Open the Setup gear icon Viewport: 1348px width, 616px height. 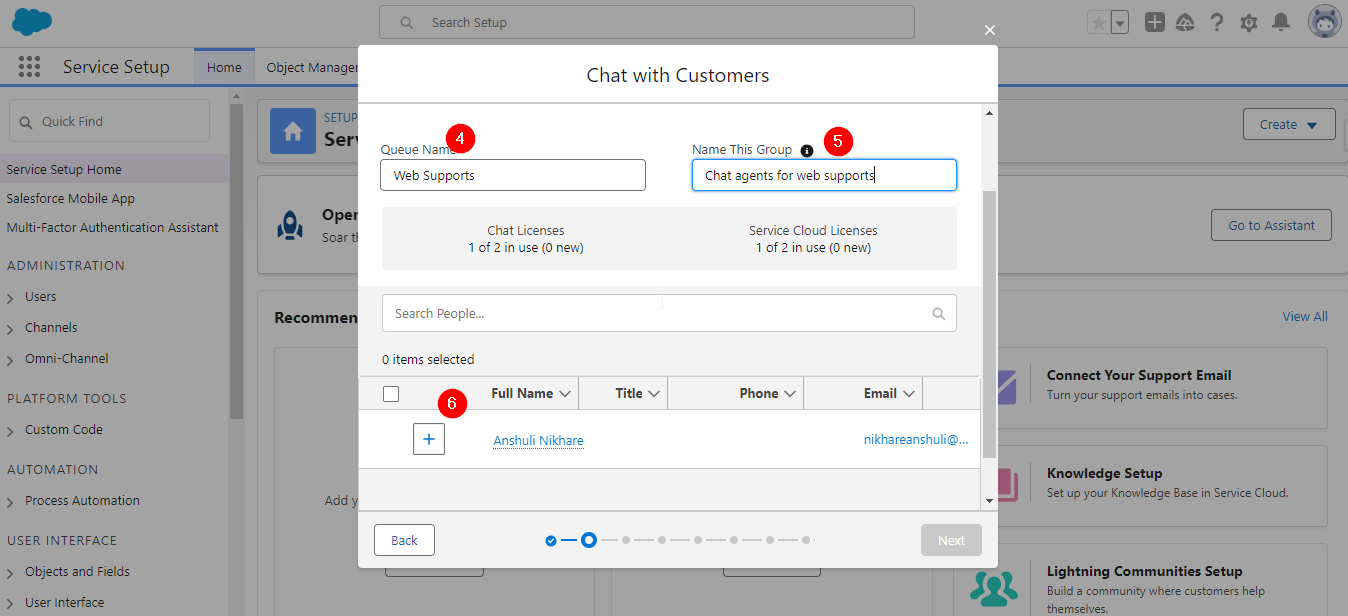coord(1248,21)
